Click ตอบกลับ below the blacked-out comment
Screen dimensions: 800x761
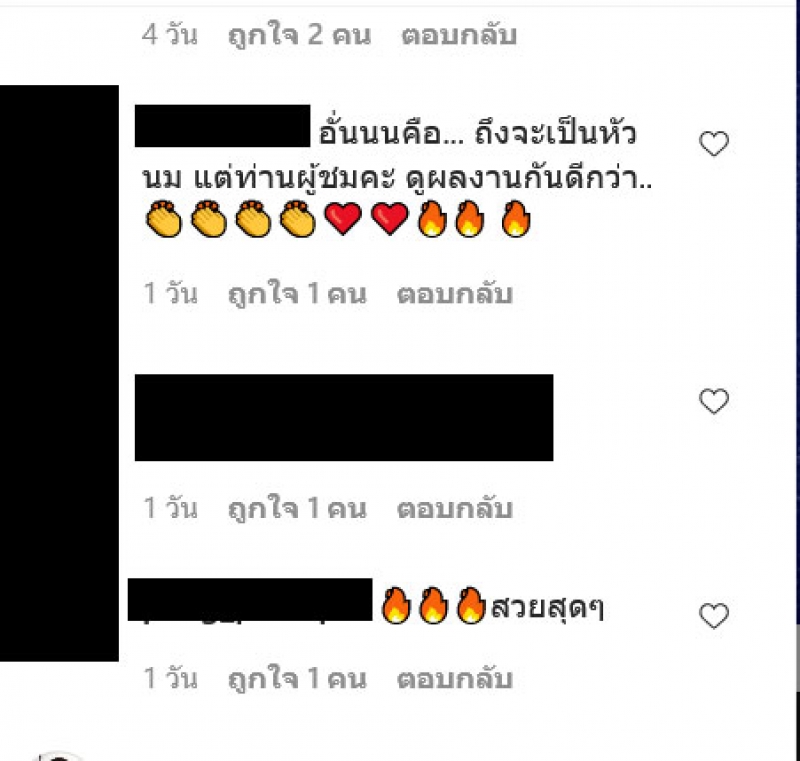point(455,509)
